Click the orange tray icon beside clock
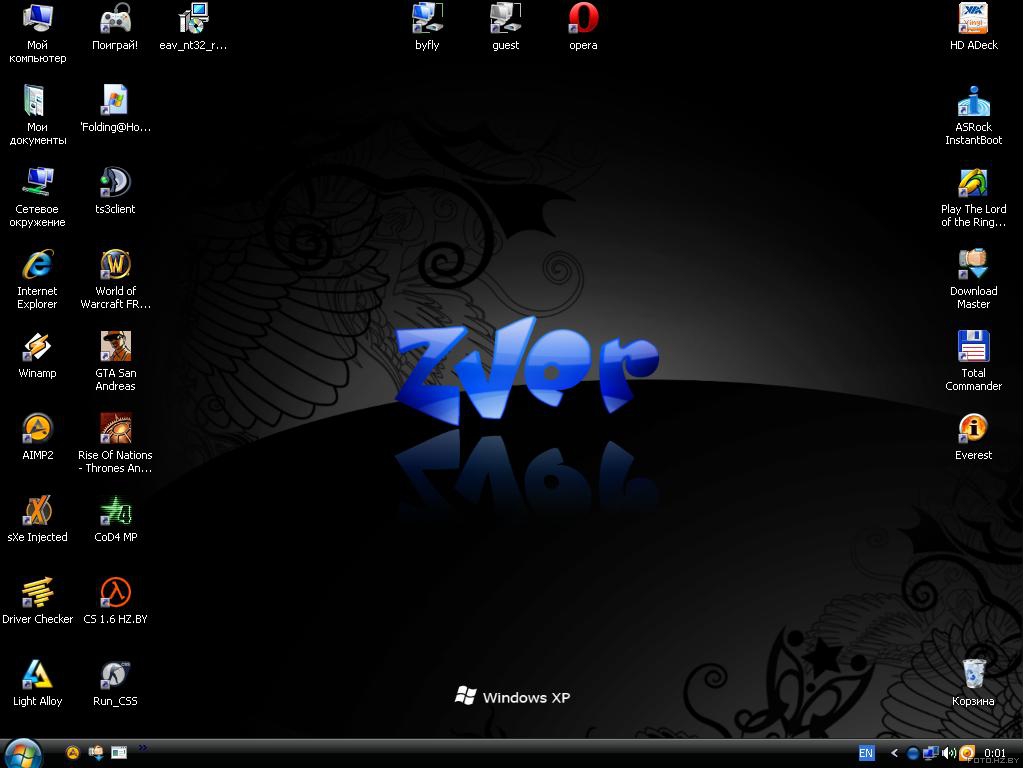1024x768 pixels. pos(967,753)
